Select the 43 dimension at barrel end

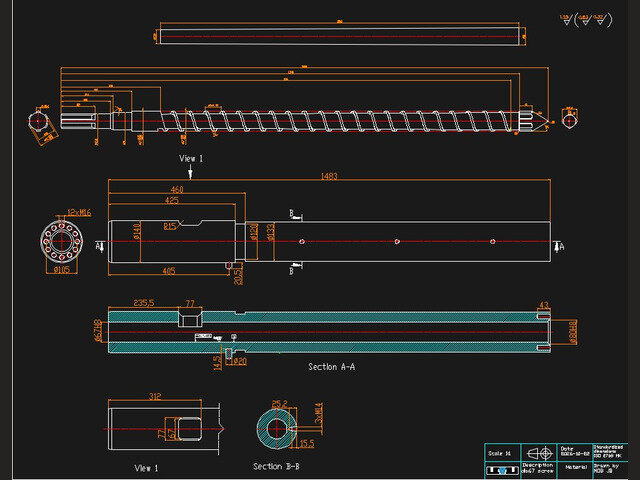tap(544, 305)
